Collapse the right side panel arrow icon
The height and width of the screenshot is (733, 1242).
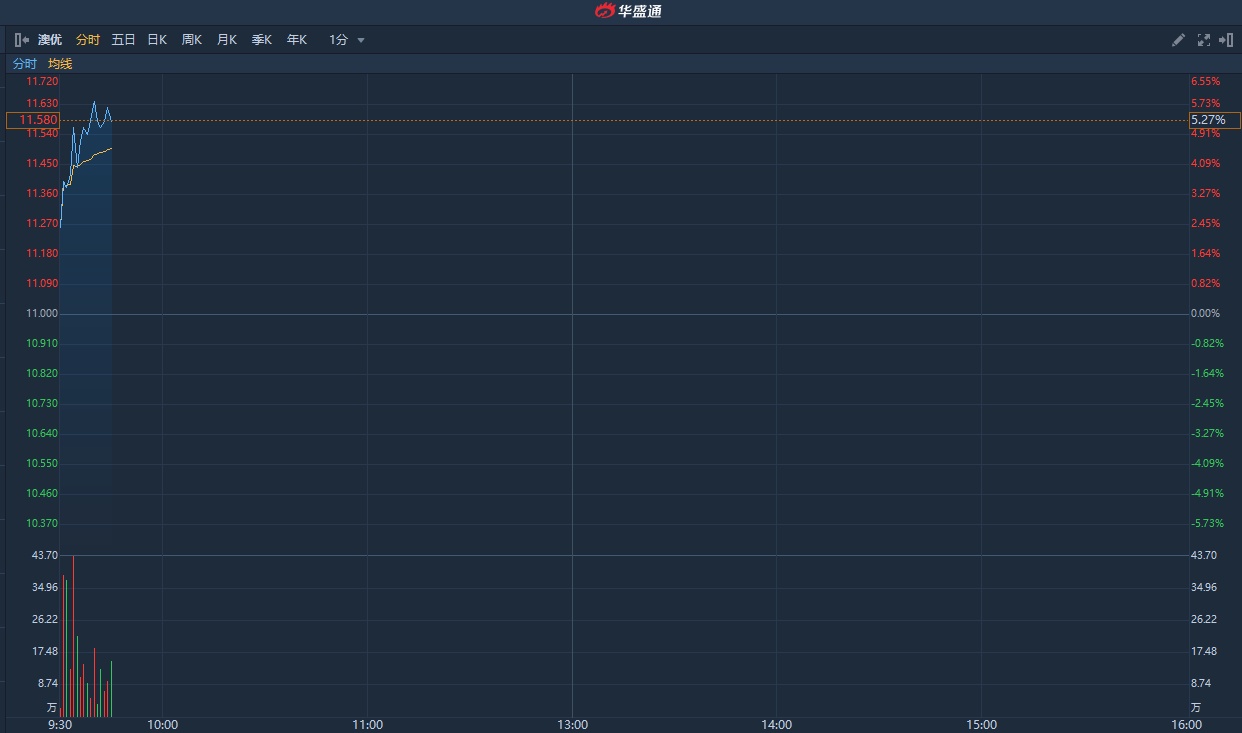point(1226,40)
